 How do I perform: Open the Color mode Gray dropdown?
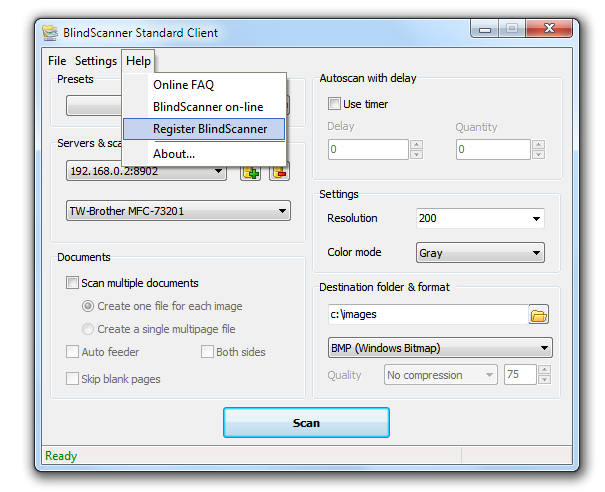(x=480, y=253)
